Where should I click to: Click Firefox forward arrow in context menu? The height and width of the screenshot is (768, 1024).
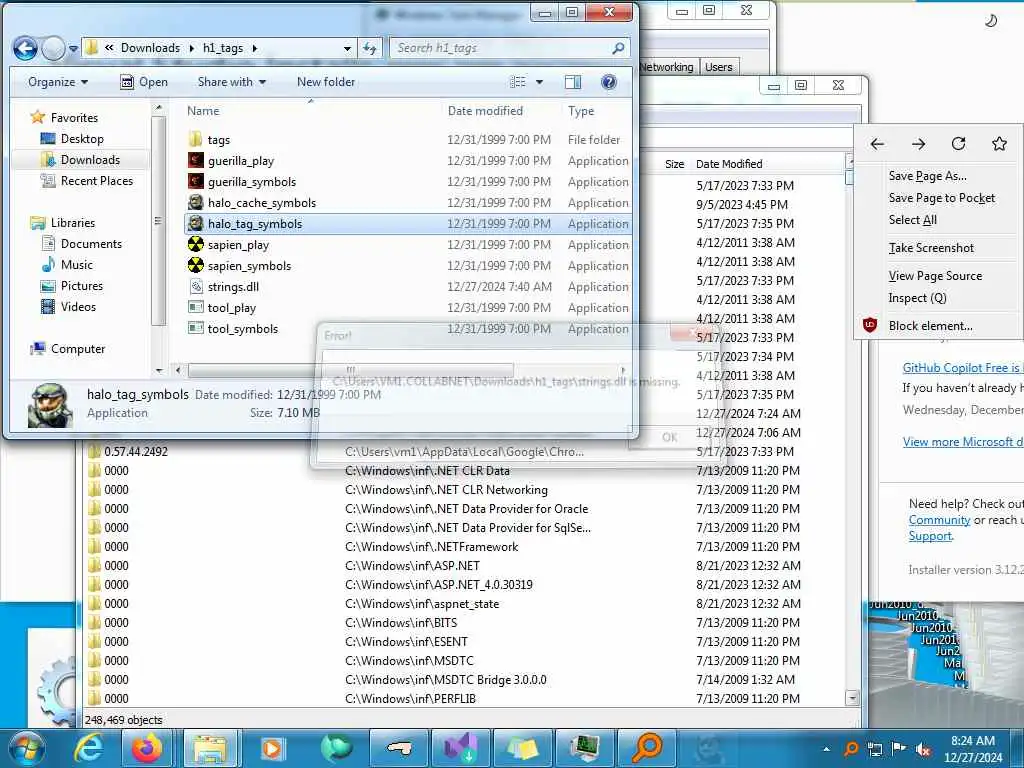(918, 144)
